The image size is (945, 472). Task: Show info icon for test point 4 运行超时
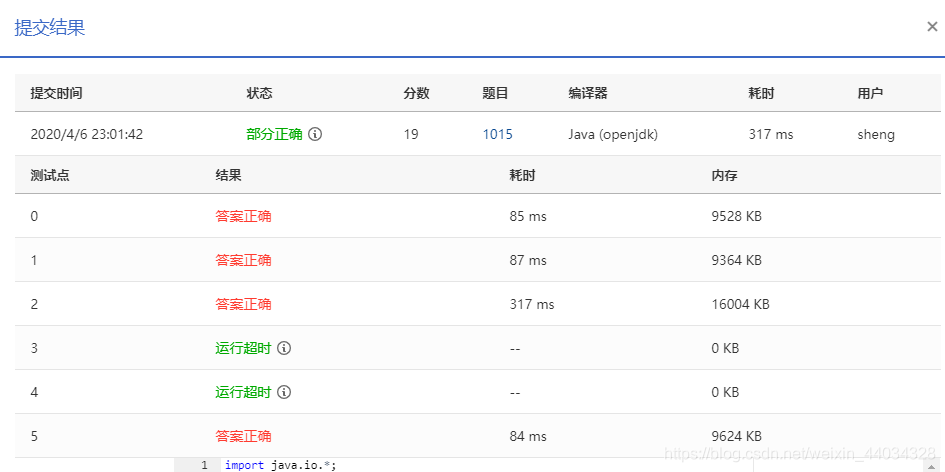coord(284,392)
